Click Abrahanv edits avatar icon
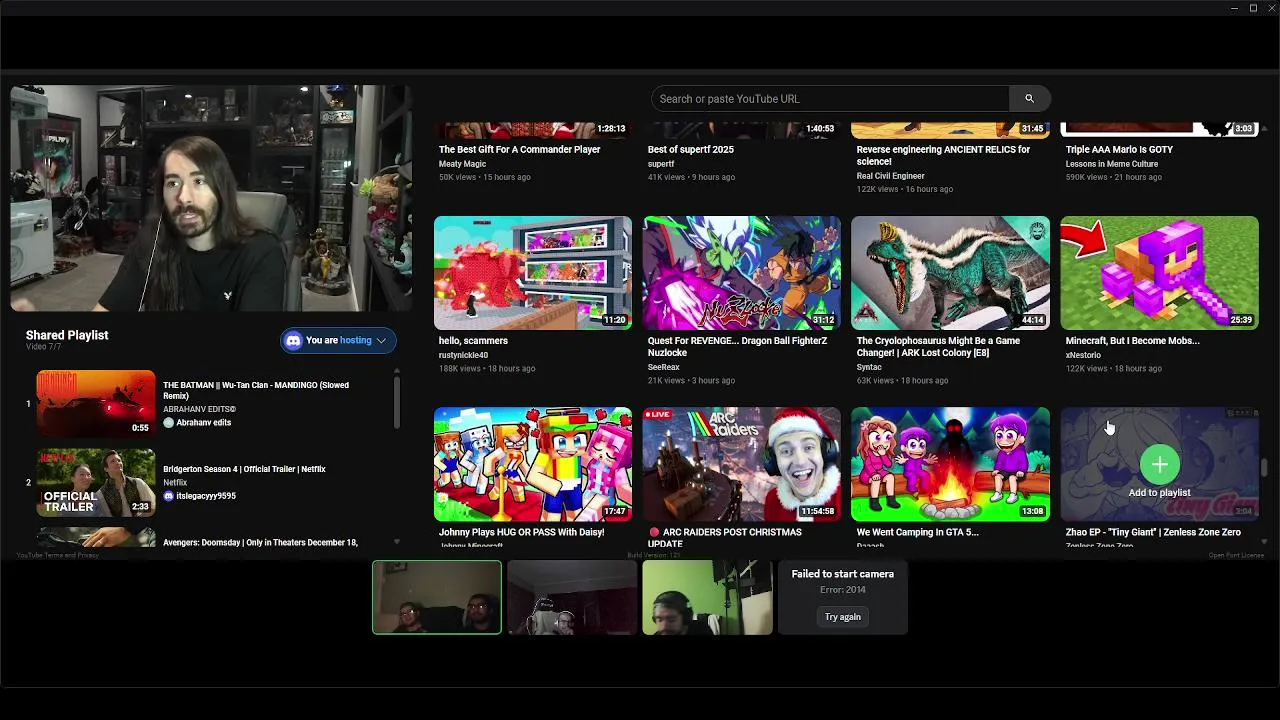This screenshot has height=720, width=1280. [168, 423]
